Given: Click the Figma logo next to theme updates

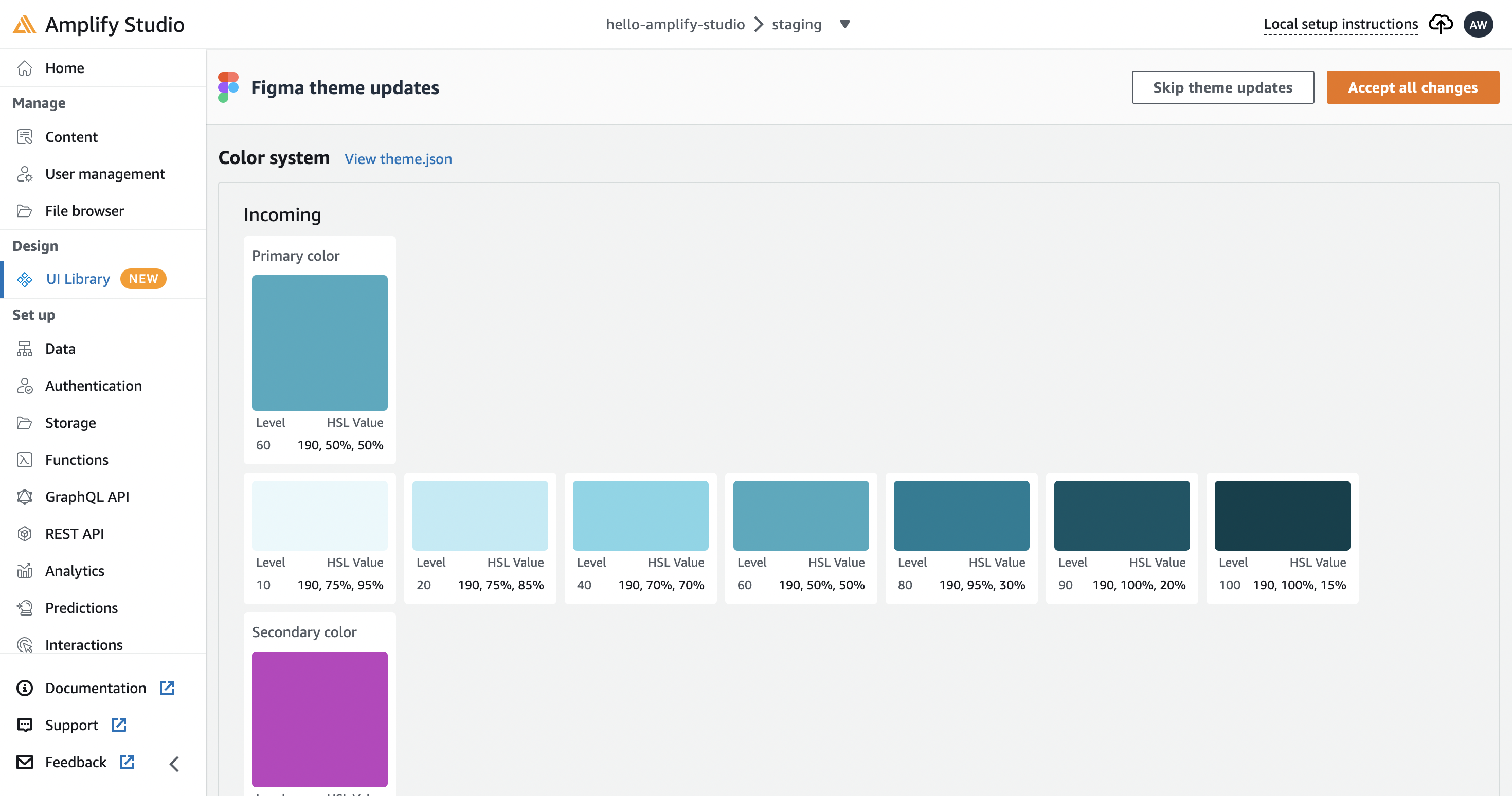Looking at the screenshot, I should tap(227, 87).
